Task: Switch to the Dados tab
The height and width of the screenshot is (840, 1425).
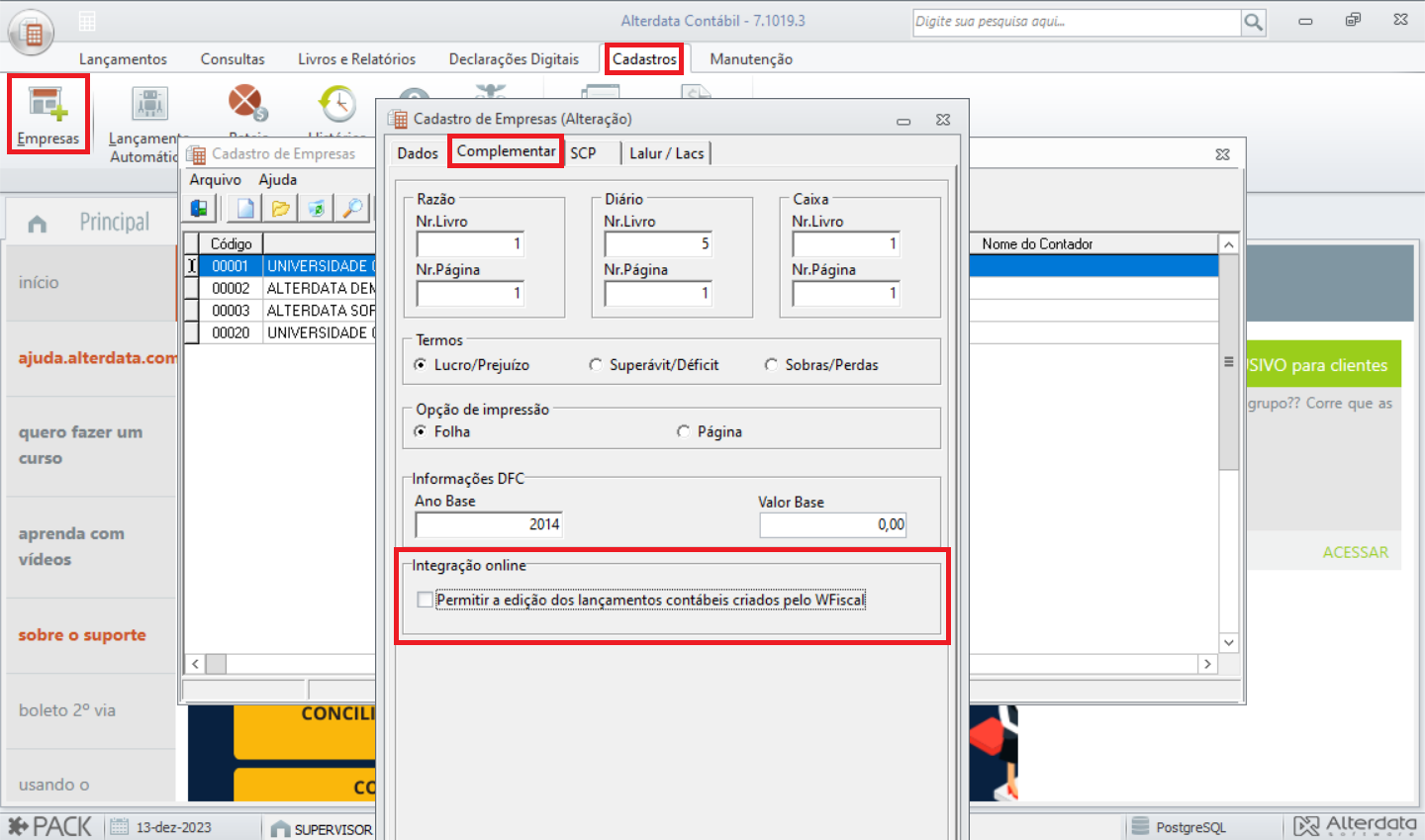Action: pos(418,153)
